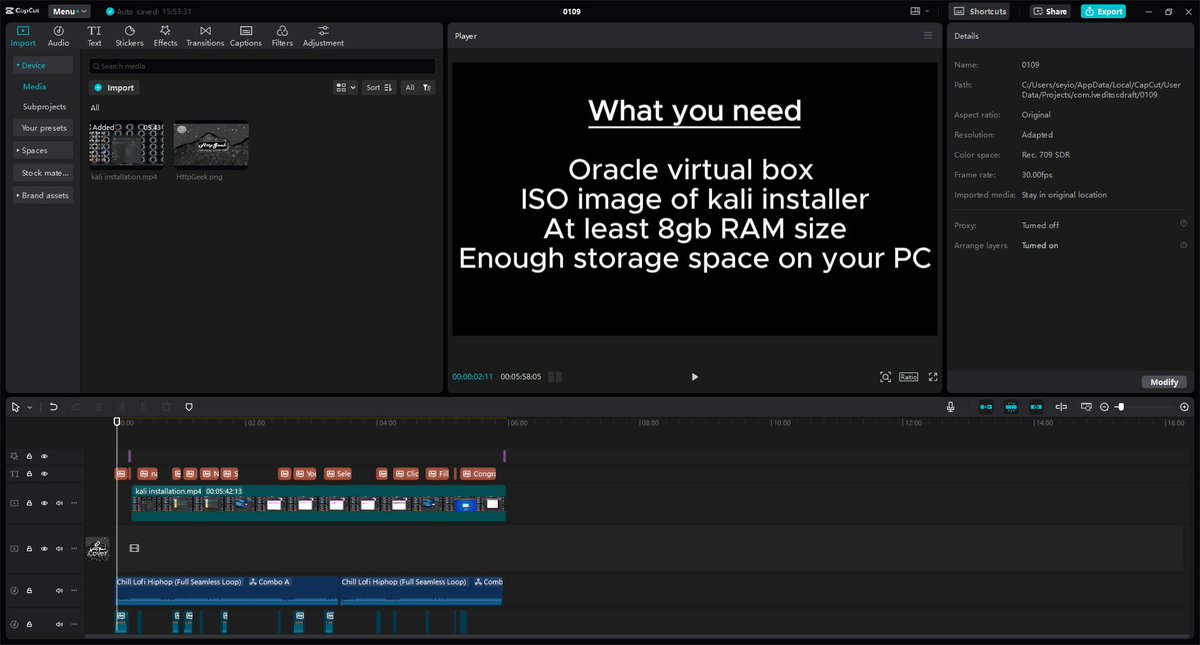
Task: Open the Player panel menu
Action: point(927,35)
